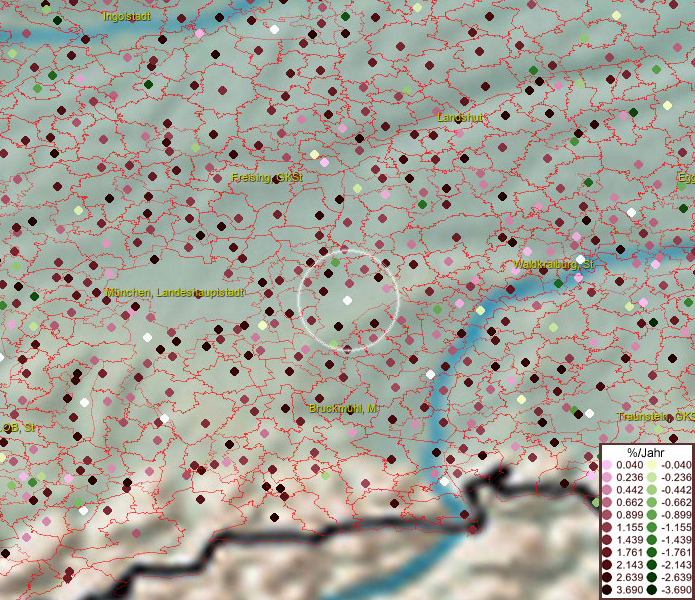Select the dark red swatch for 1.439
The width and height of the screenshot is (695, 600).
pos(607,540)
